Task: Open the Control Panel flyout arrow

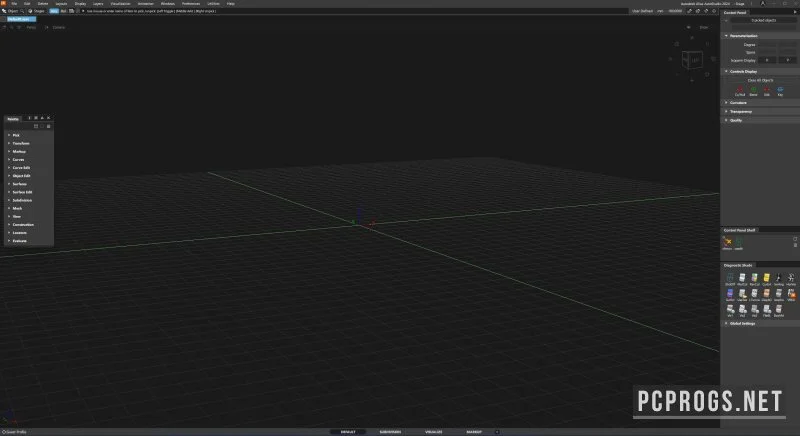Action: point(794,12)
